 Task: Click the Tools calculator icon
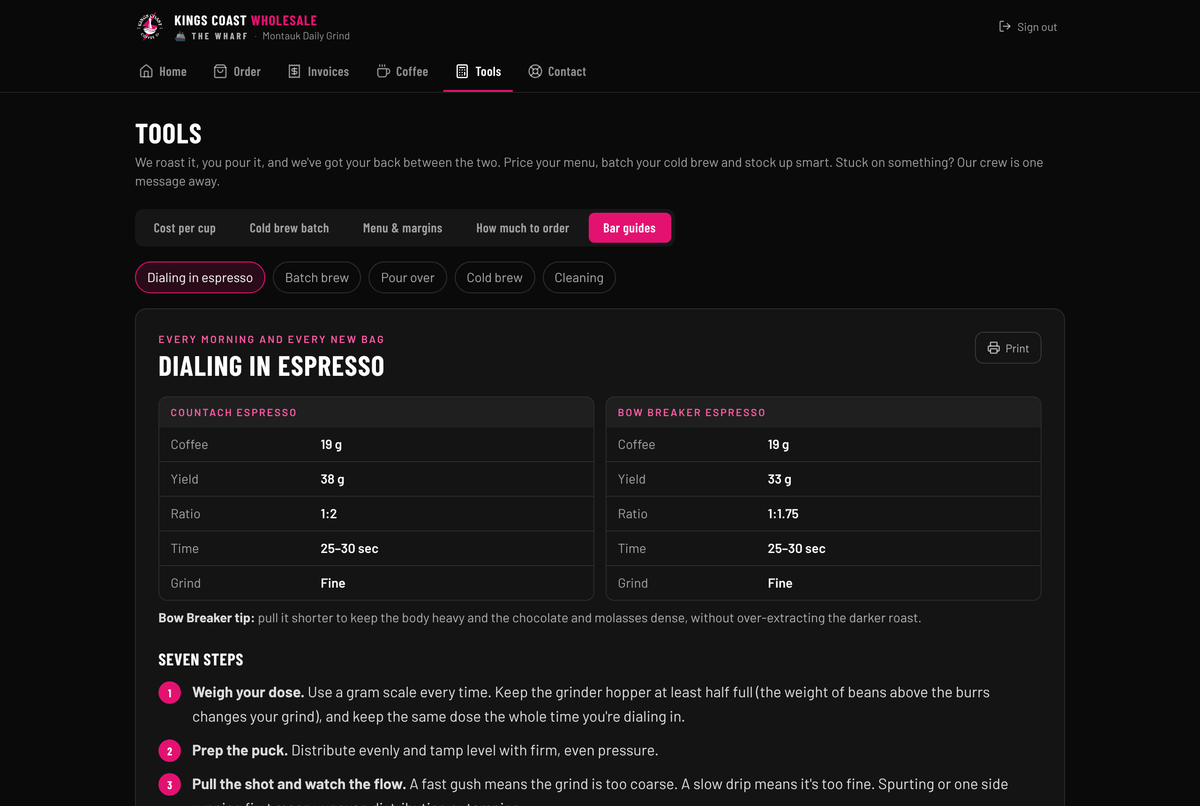tap(462, 71)
